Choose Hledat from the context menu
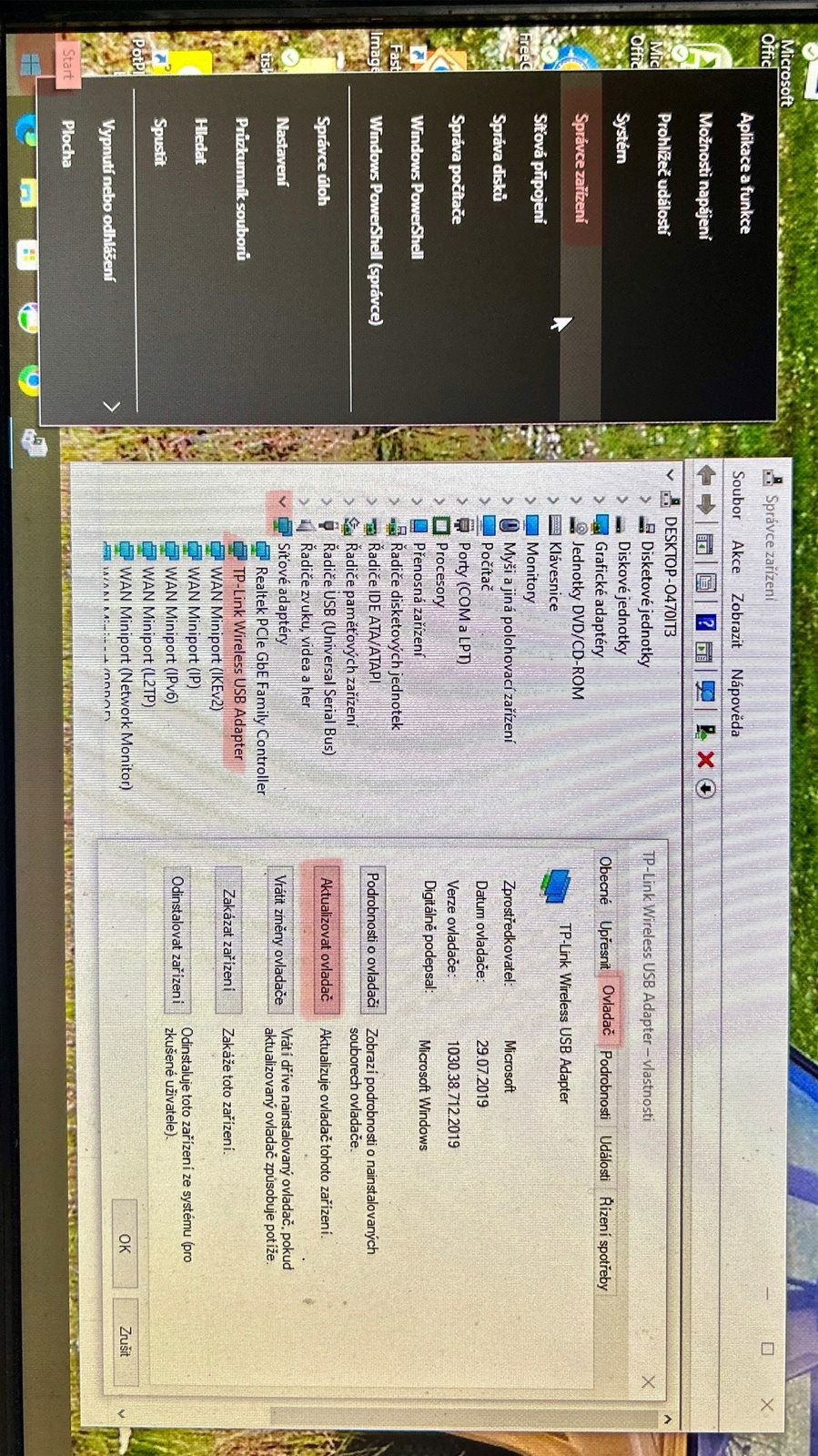Image resolution: width=818 pixels, height=1456 pixels. point(201,141)
